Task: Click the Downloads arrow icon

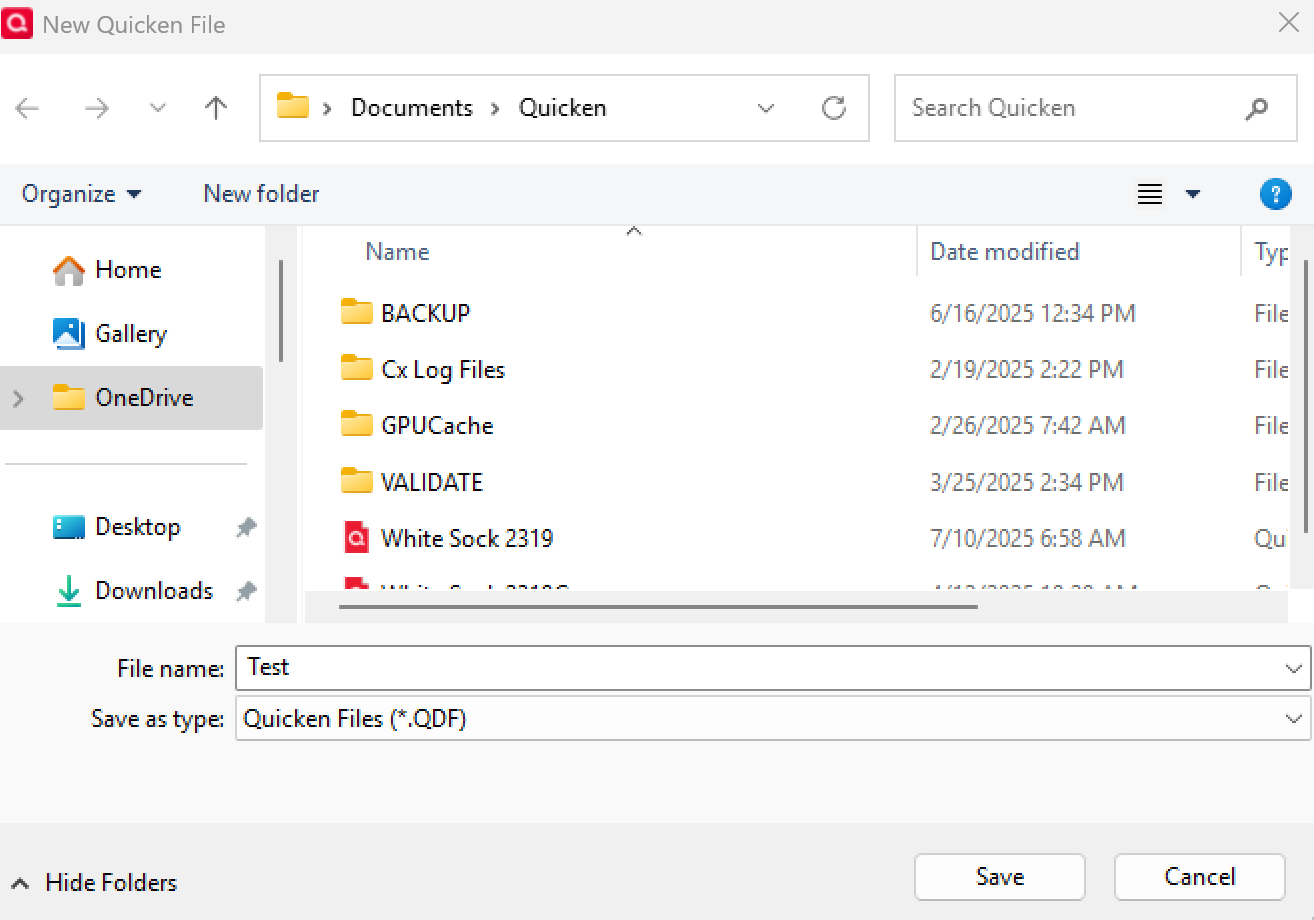Action: coord(69,591)
